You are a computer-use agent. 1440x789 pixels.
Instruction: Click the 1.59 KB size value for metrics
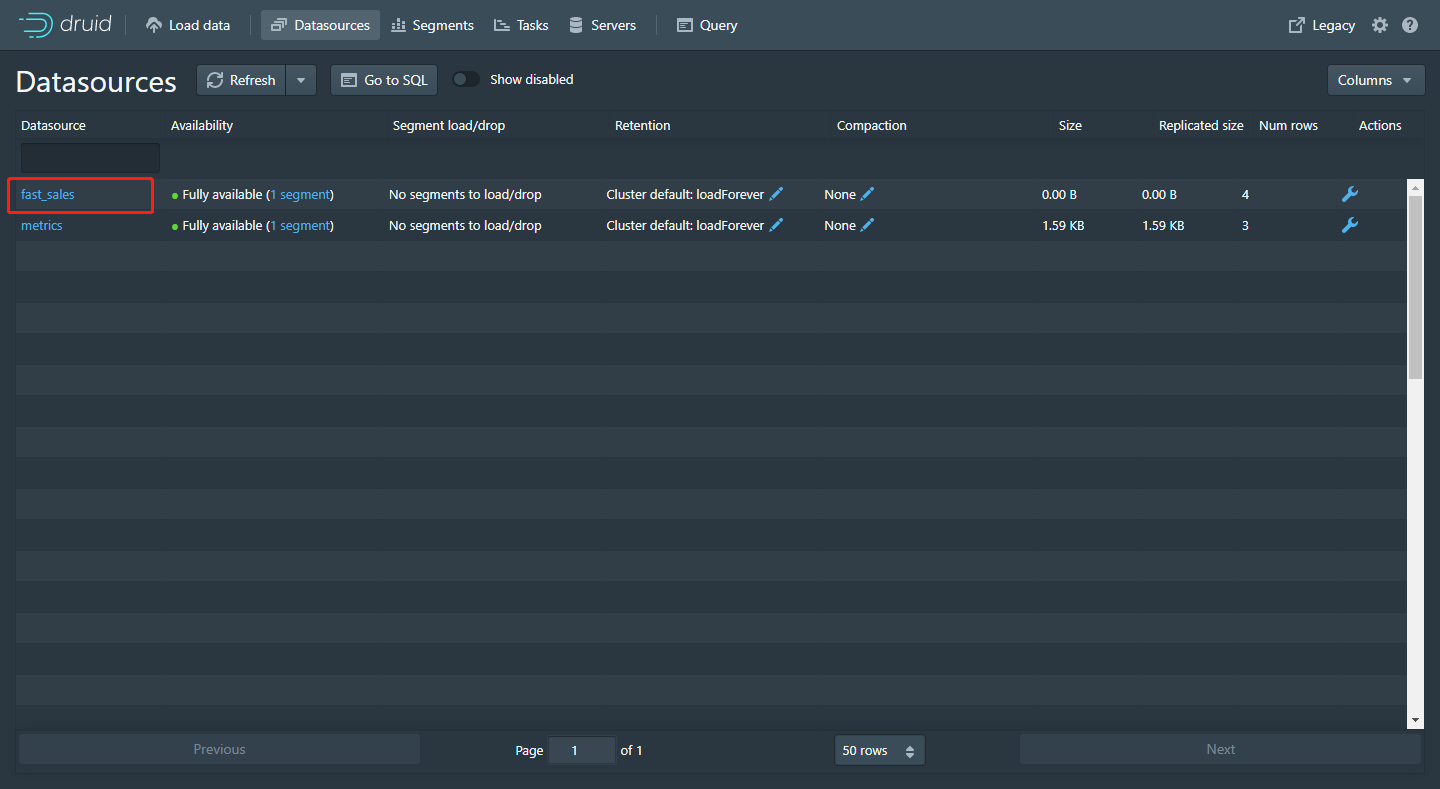[x=1063, y=225]
